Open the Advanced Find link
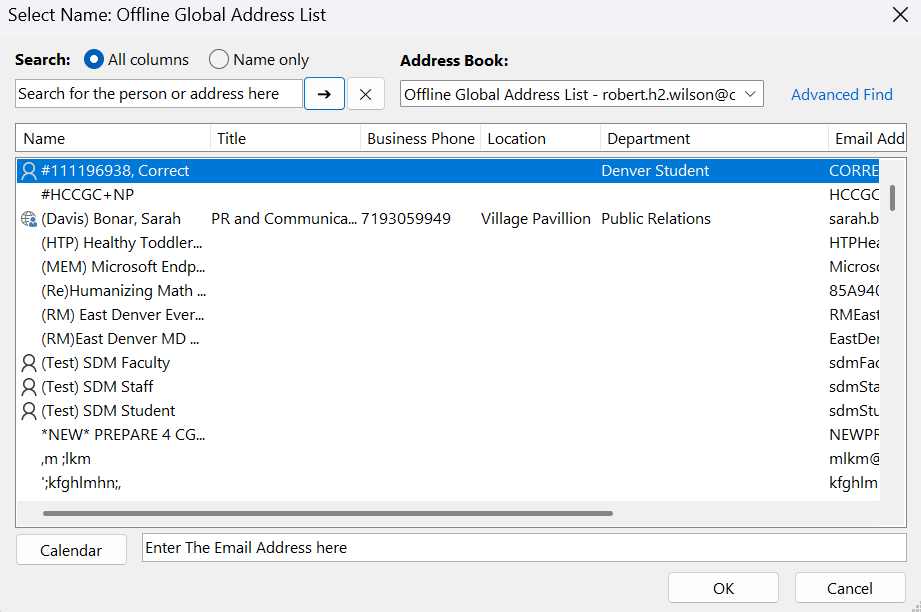The image size is (921, 612). (x=841, y=94)
